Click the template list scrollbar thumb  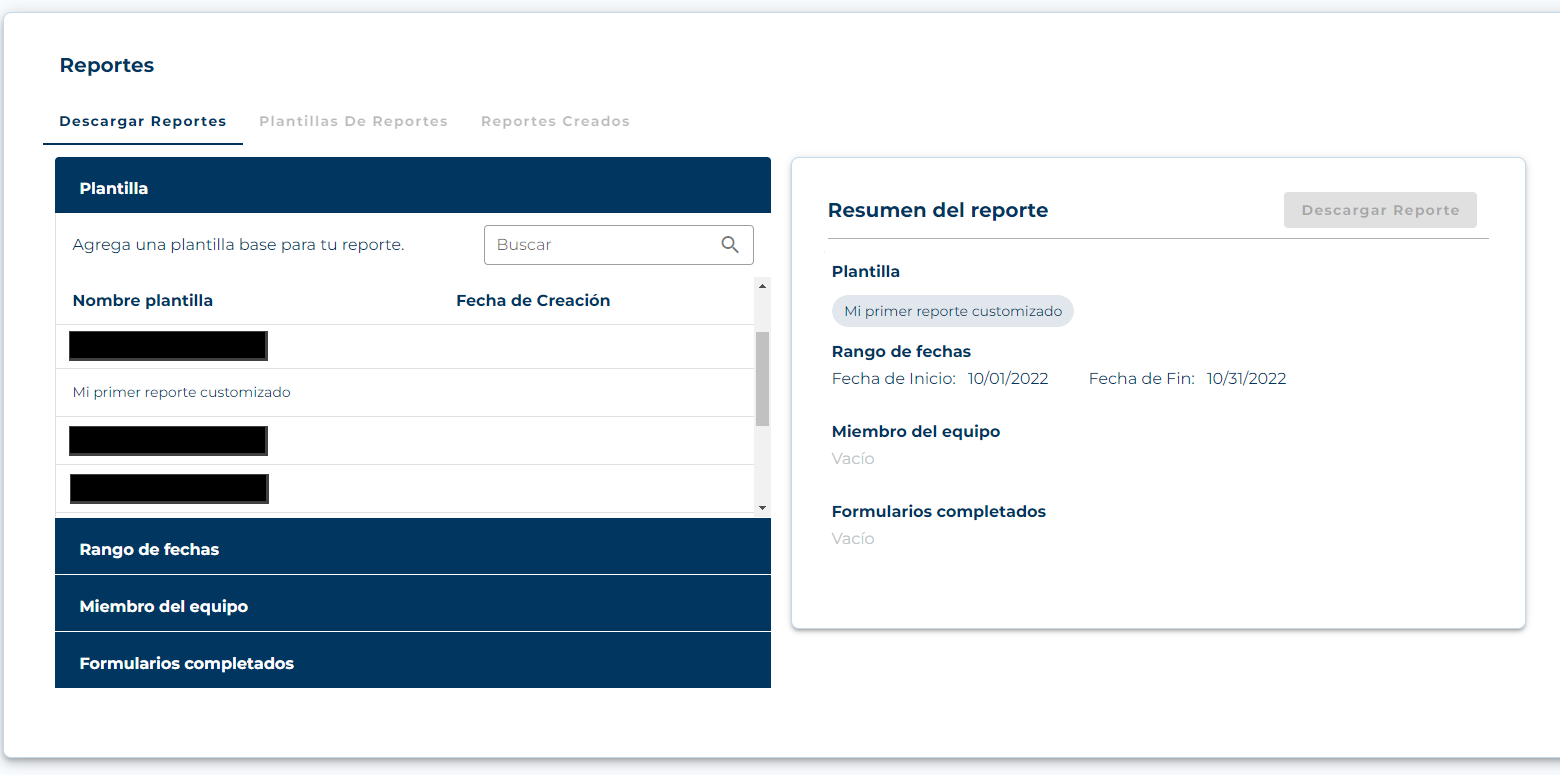coord(762,379)
